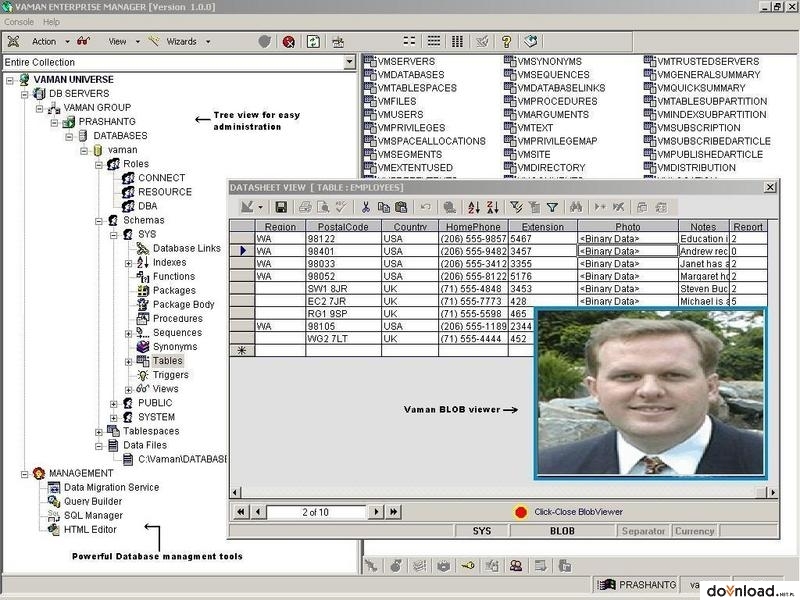Click the red stop icon in main toolbar

[x=289, y=42]
